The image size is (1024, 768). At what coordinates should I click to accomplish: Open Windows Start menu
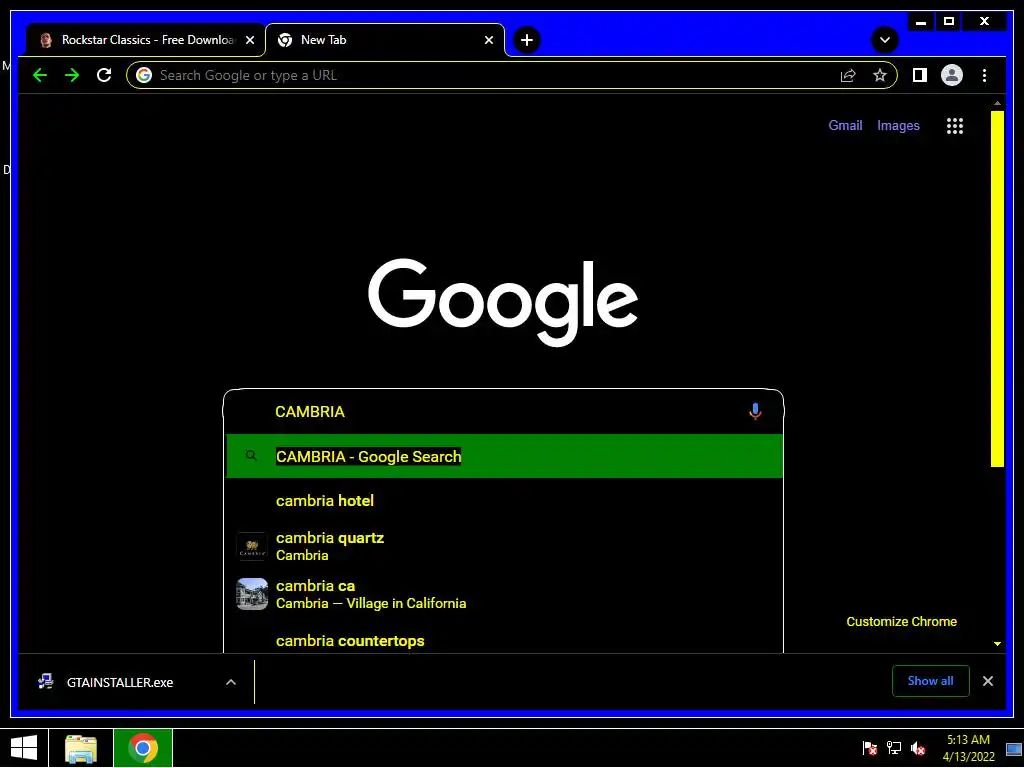[24, 748]
